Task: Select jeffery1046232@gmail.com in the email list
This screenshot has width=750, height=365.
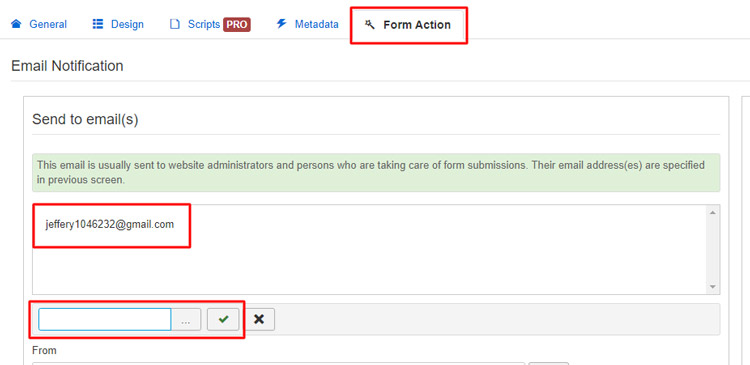Action: click(110, 224)
